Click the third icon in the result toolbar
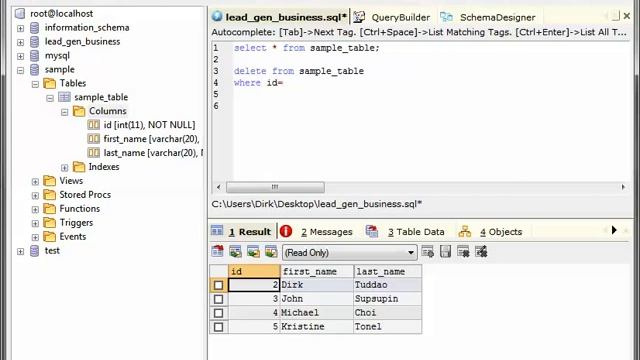Viewport: 640px width, 360px height. pyautogui.click(x=253, y=252)
